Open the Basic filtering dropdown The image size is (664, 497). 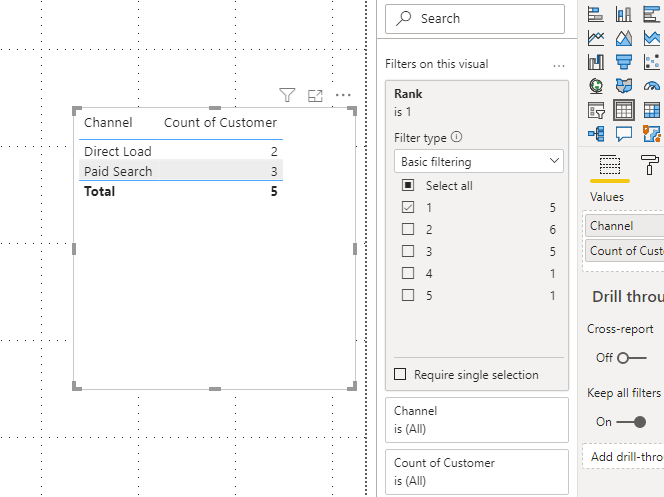click(479, 161)
